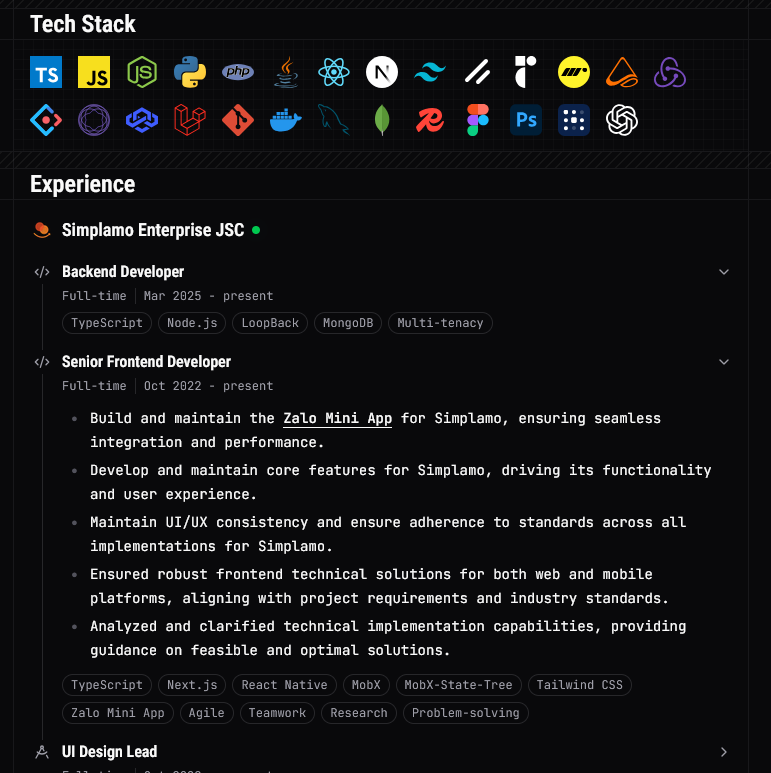The width and height of the screenshot is (771, 773).
Task: Click the Photoshop Ps icon
Action: pos(526,120)
